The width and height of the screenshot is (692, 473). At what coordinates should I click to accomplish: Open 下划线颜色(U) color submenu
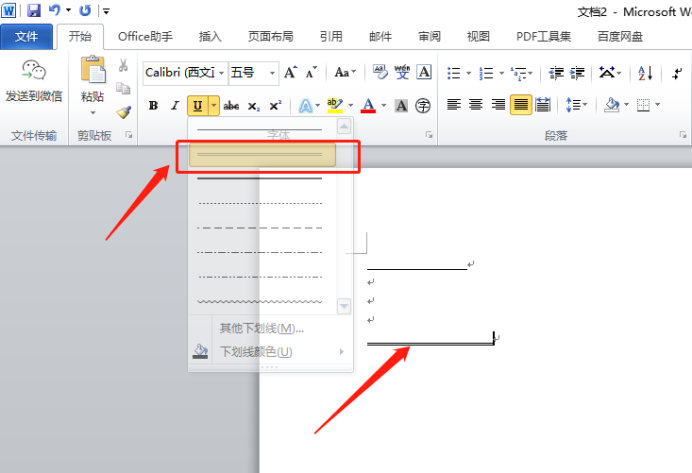coord(256,351)
